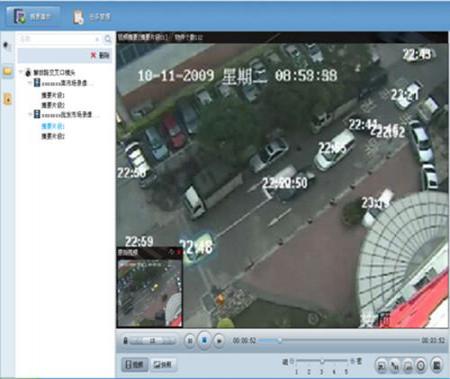
Task: Close the original video inset window
Action: click(179, 252)
